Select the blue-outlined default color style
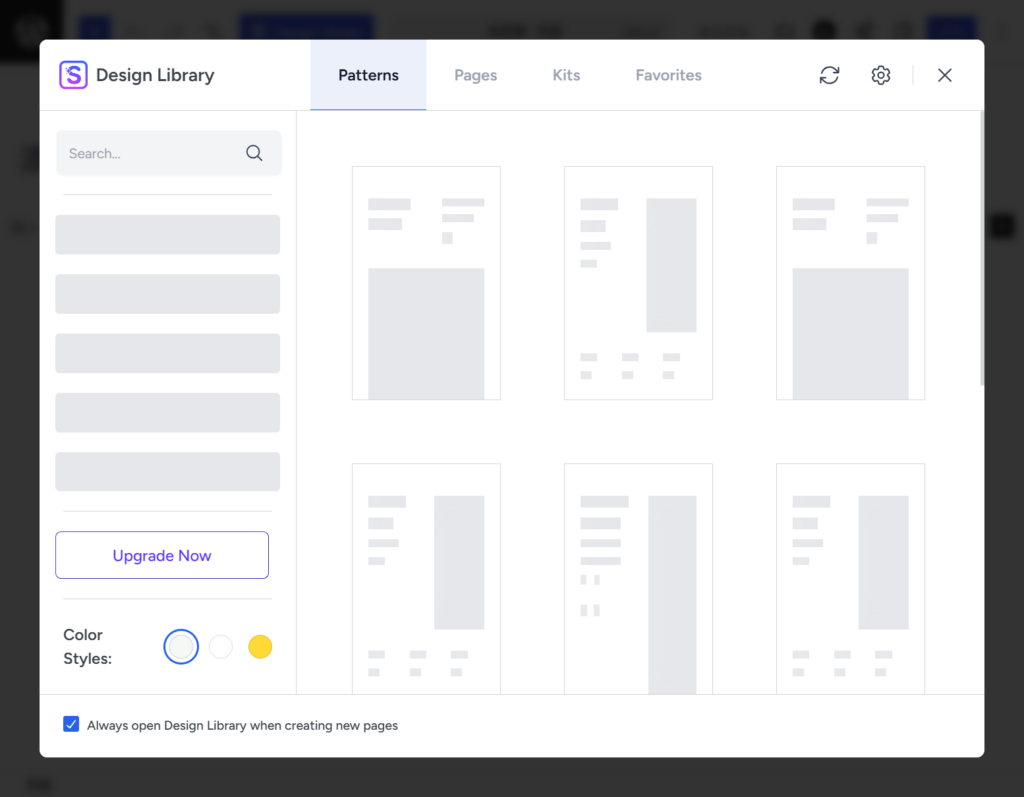Viewport: 1024px width, 797px height. pyautogui.click(x=181, y=647)
